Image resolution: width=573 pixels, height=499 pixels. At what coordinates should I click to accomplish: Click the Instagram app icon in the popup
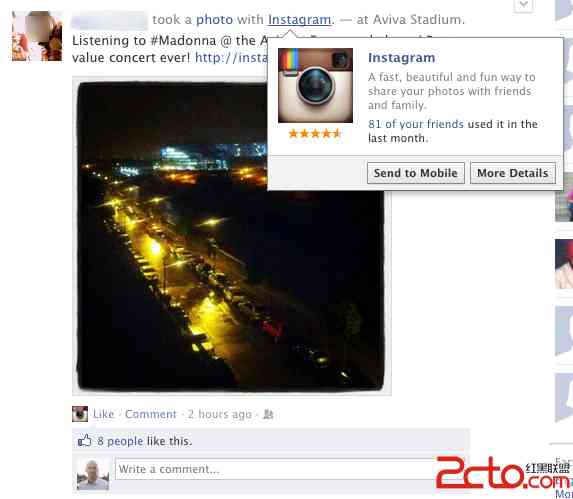pyautogui.click(x=315, y=85)
